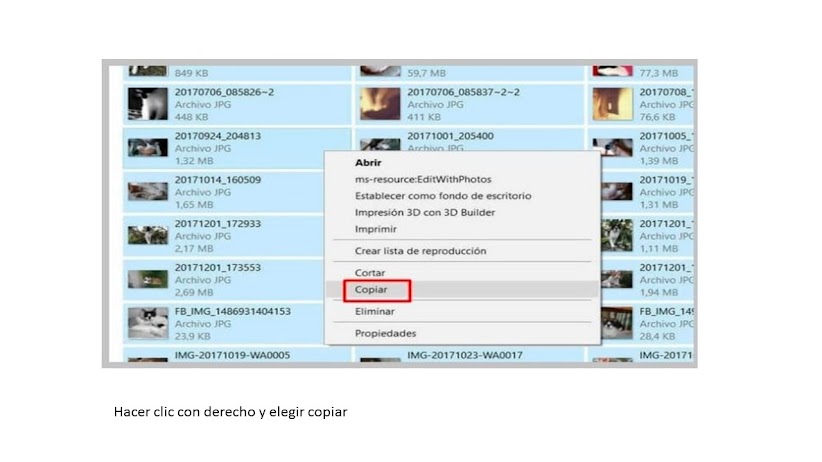Select thumbnail of 20171014_160509
The image size is (822, 462).
tap(148, 191)
